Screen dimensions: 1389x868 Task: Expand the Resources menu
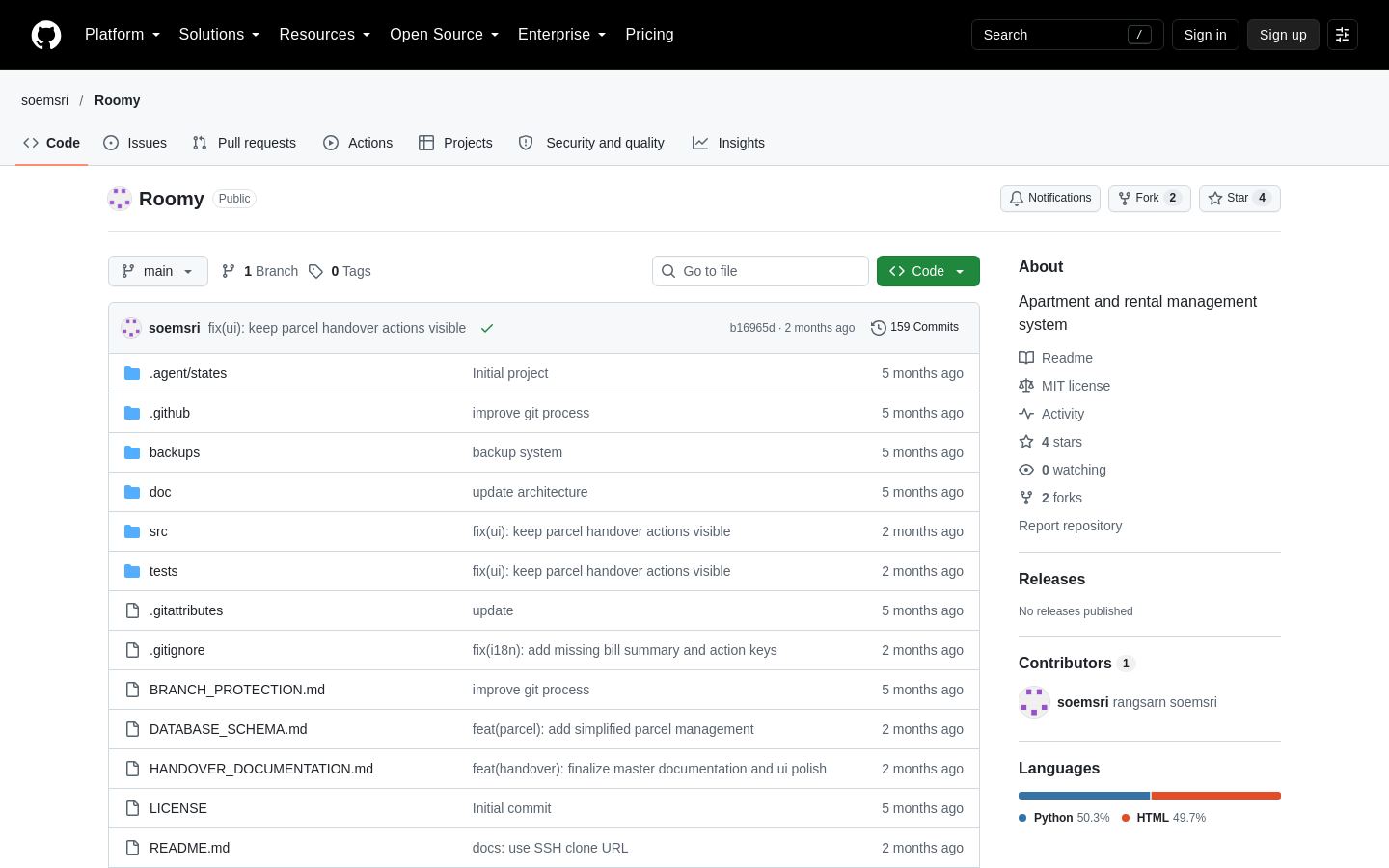(x=325, y=35)
